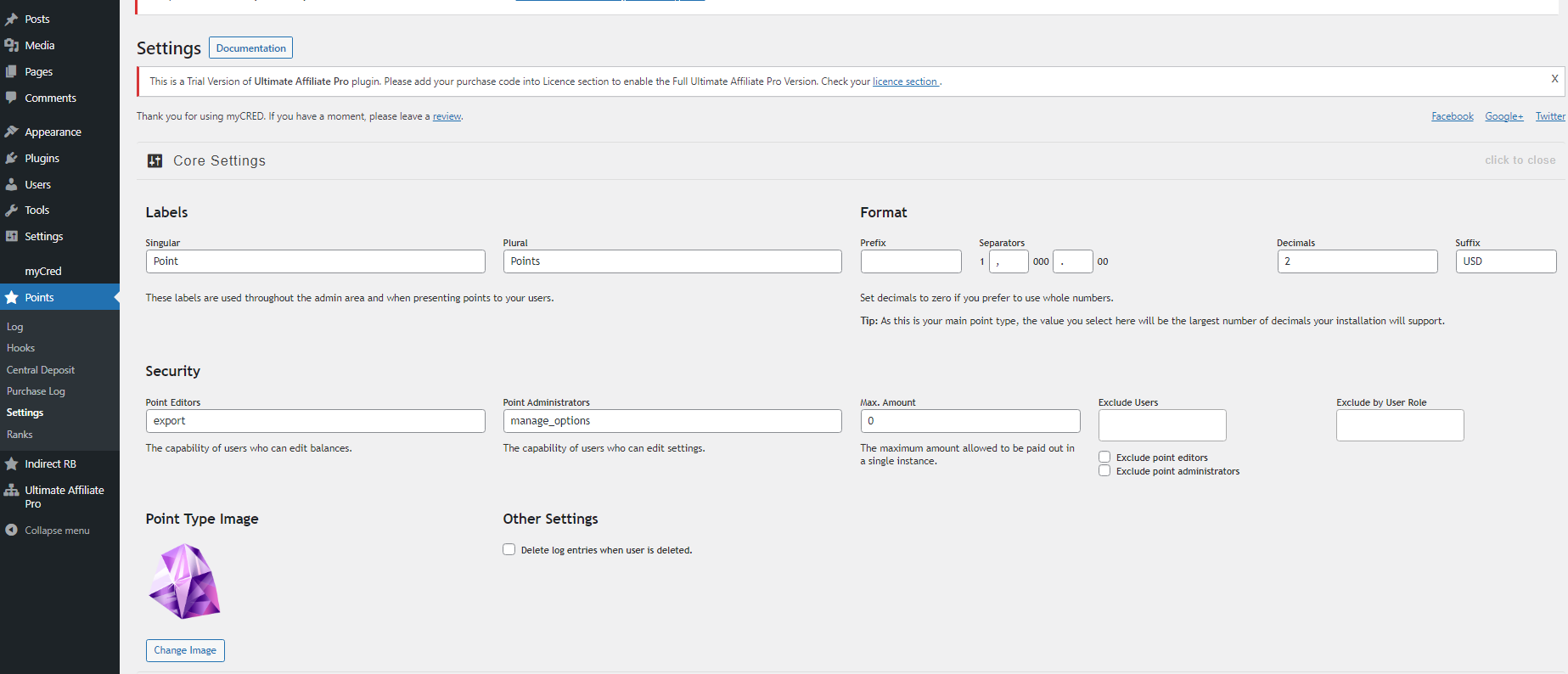Click the Ultimate Affiliate Pro network icon
The image size is (1568, 674).
(x=12, y=490)
